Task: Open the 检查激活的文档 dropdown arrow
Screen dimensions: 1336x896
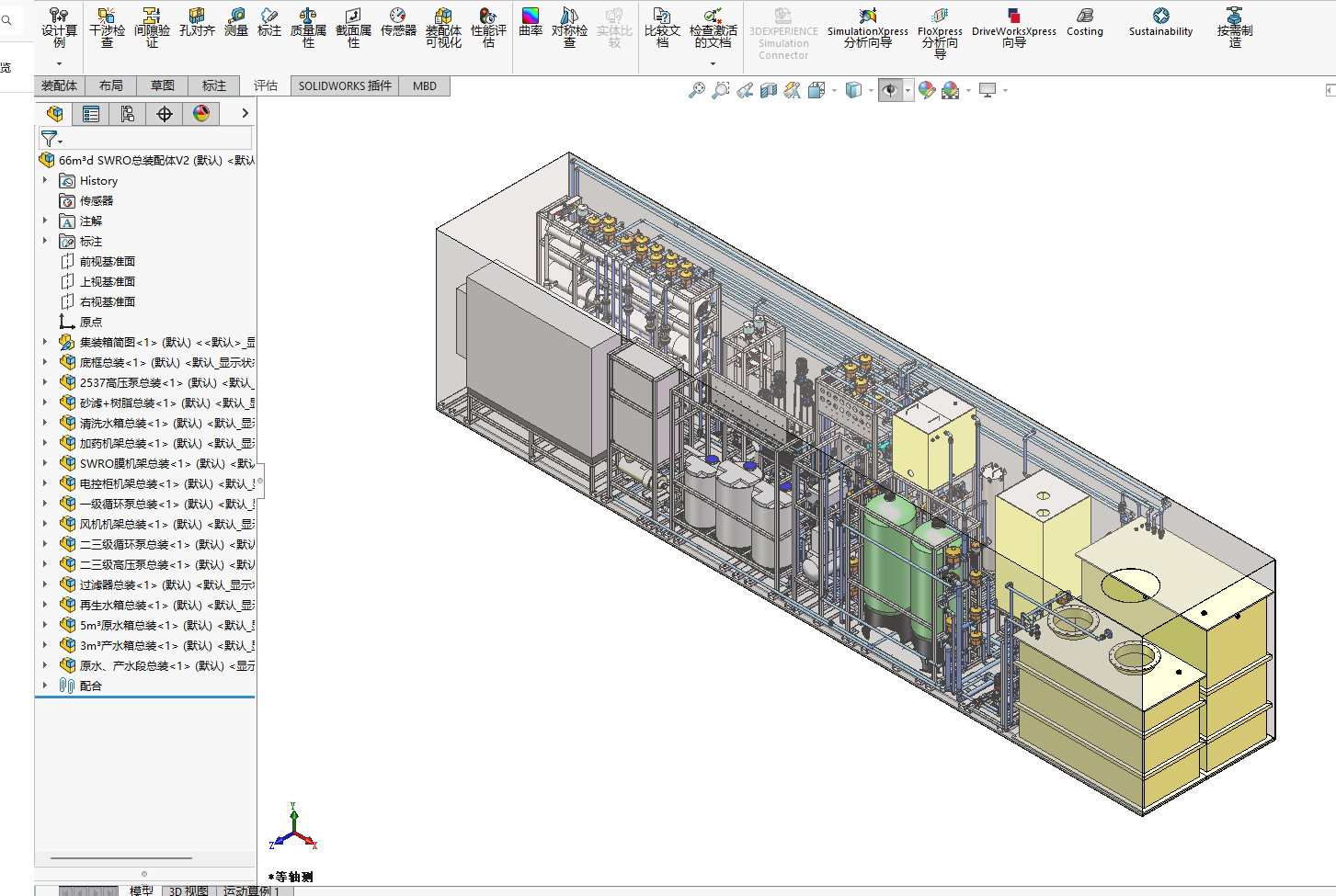Action: (x=713, y=63)
